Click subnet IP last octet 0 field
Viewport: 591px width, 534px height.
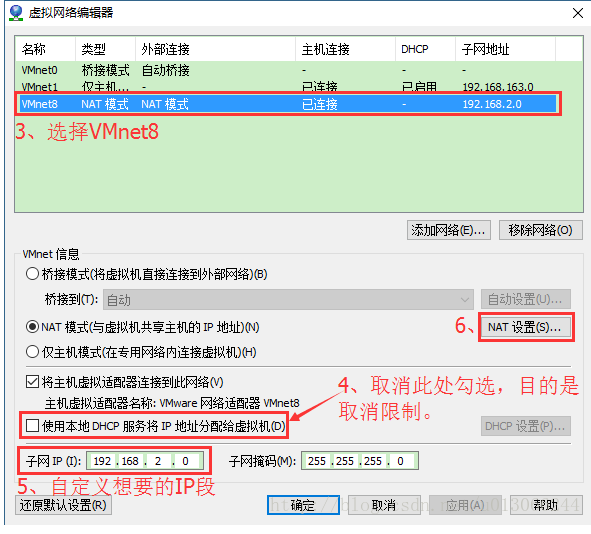point(185,461)
